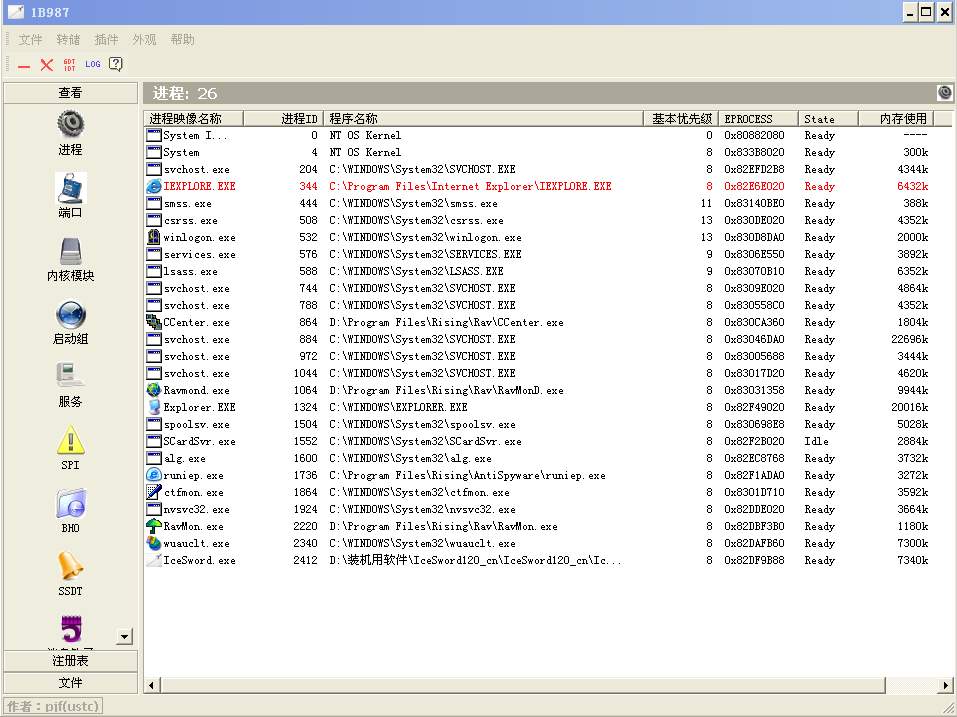
Task: Select the services.exe process row
Action: pos(537,254)
